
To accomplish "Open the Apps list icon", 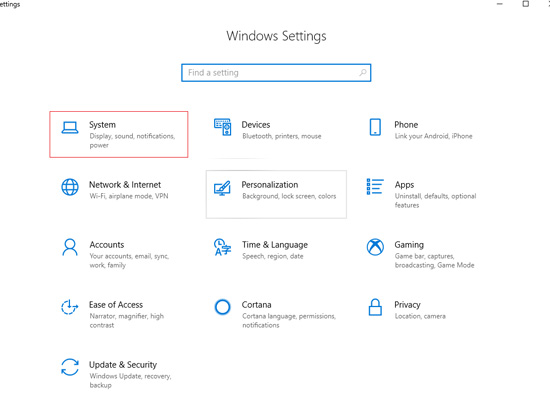I will tap(375, 187).
